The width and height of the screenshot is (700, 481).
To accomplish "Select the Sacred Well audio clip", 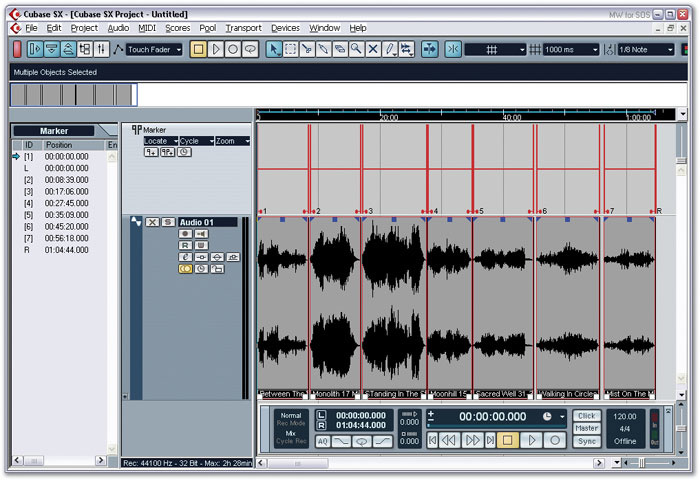I will (503, 307).
